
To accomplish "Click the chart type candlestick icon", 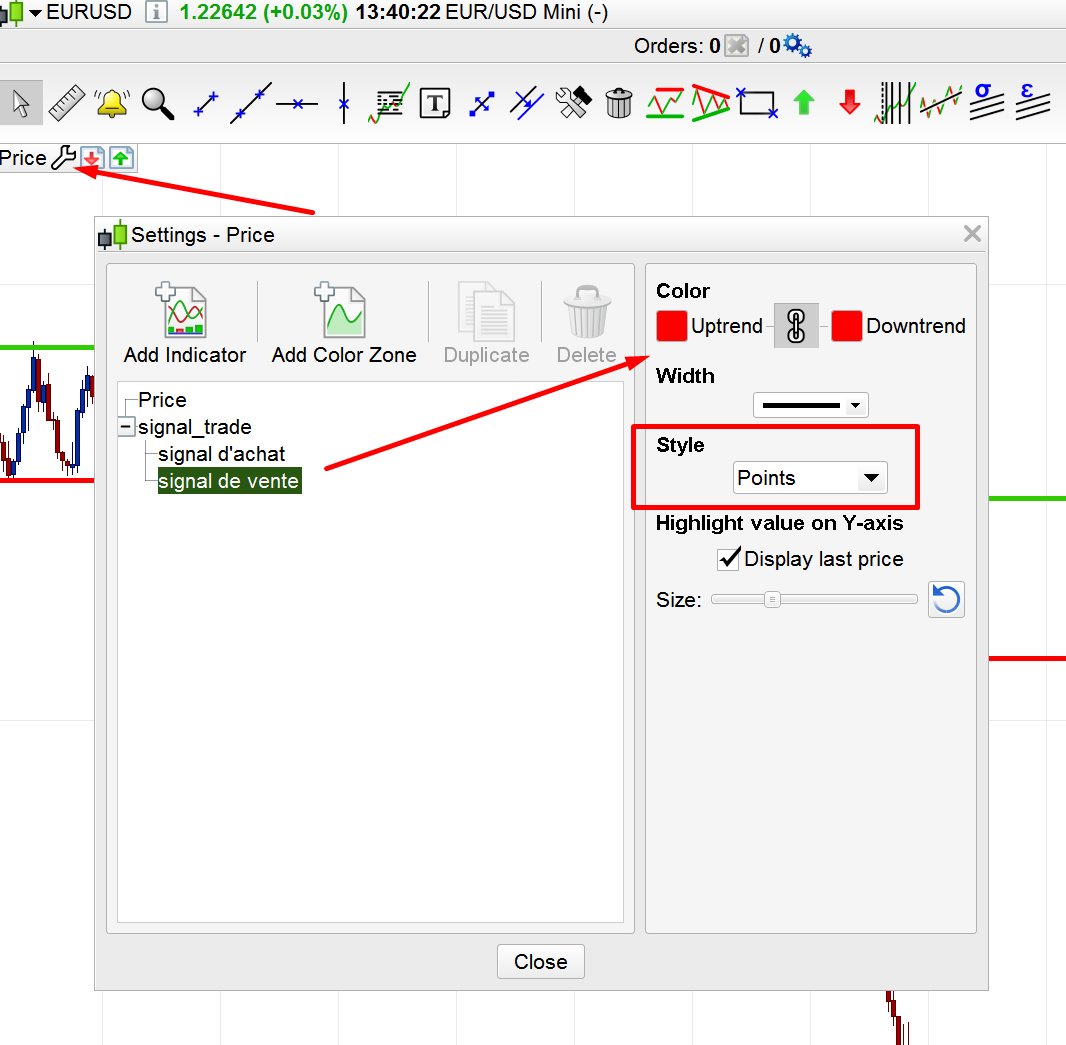I will [13, 13].
